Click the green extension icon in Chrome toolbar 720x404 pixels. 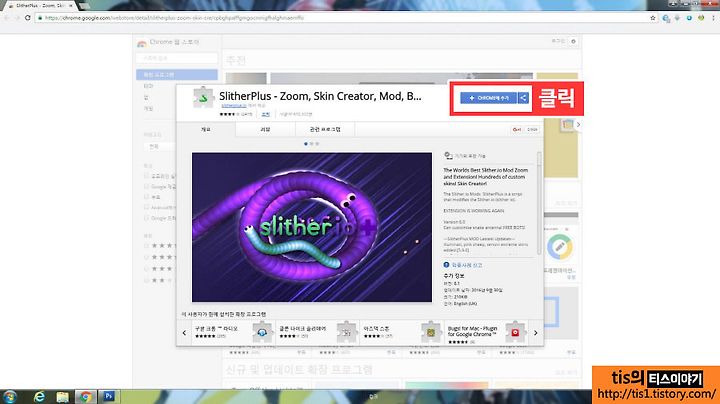tap(701, 18)
